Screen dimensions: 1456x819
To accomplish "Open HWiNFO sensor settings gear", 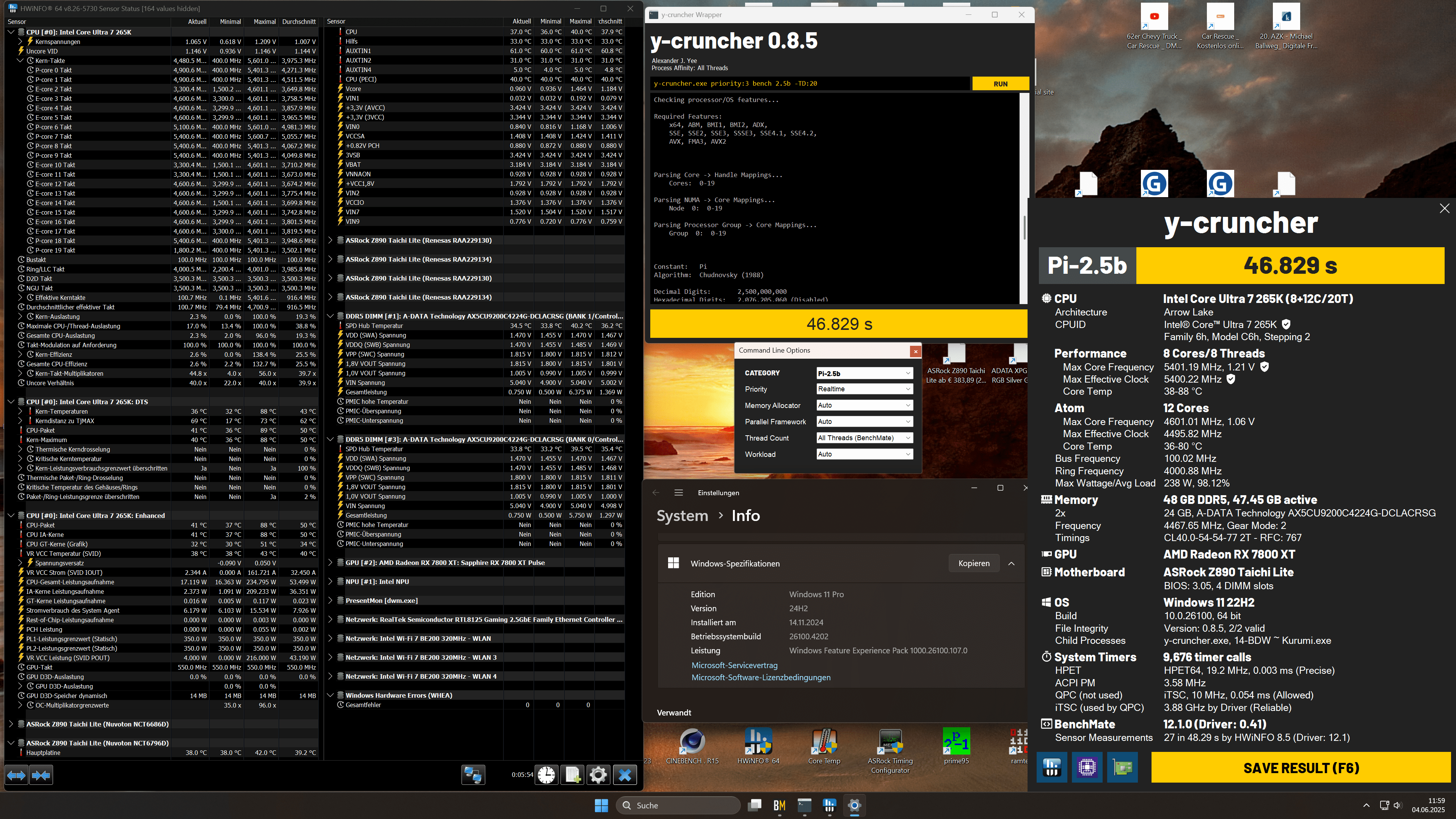I will click(x=598, y=775).
